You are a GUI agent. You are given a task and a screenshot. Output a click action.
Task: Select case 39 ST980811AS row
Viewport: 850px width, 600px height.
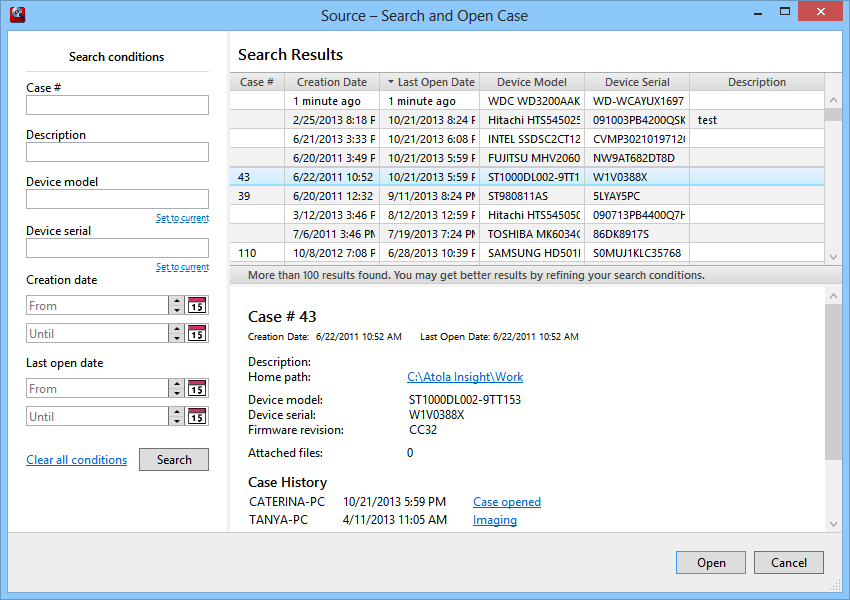tap(527, 196)
